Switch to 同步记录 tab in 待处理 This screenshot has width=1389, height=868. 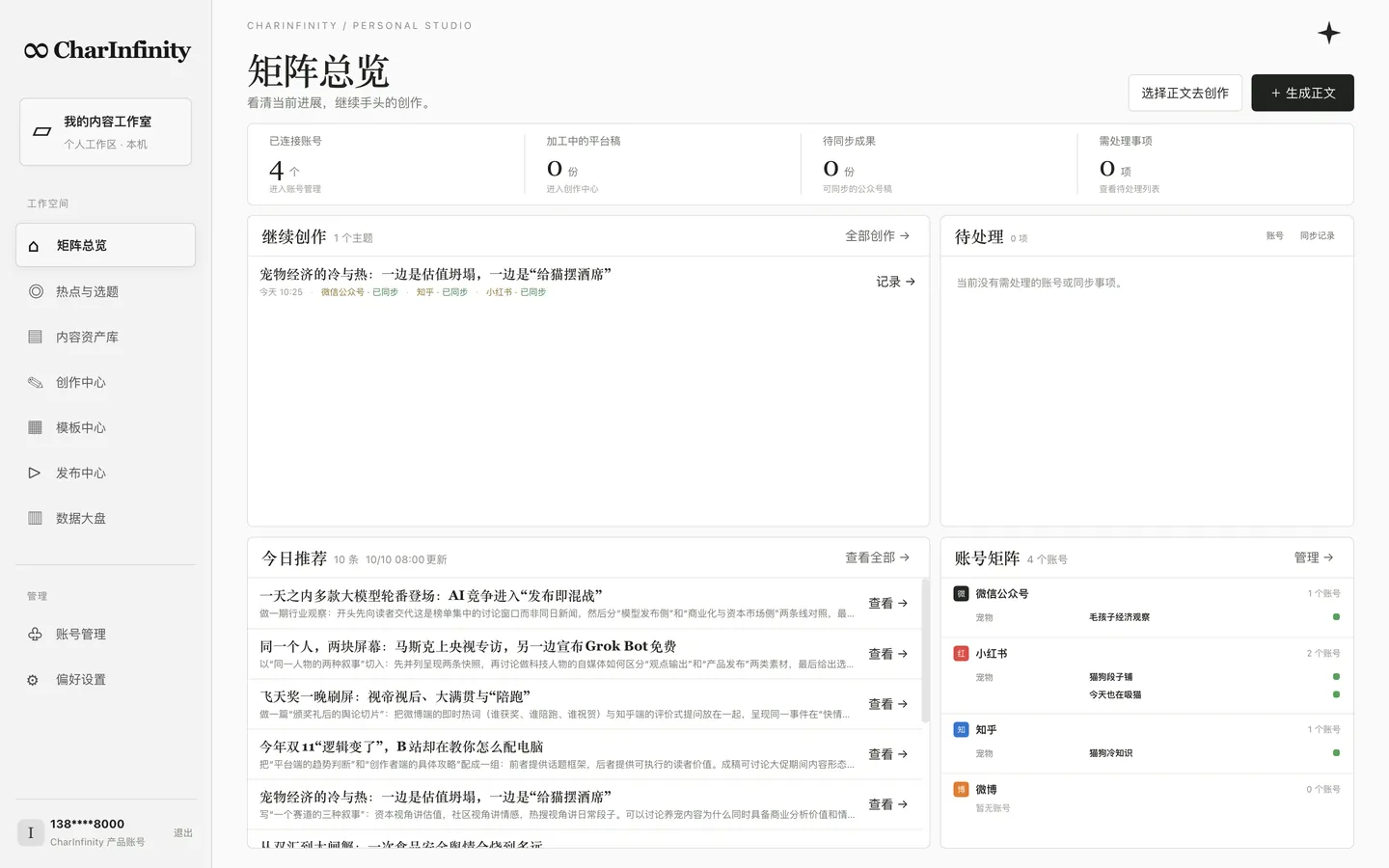(x=1317, y=235)
